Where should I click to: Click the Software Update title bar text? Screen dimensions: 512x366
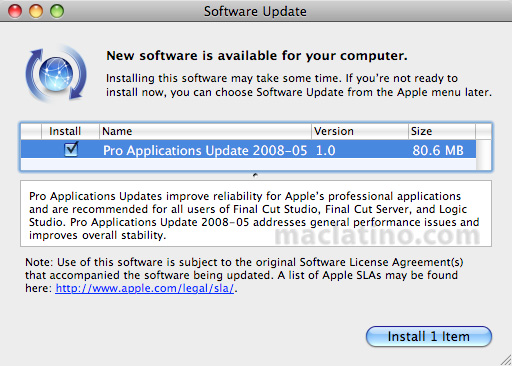point(255,11)
